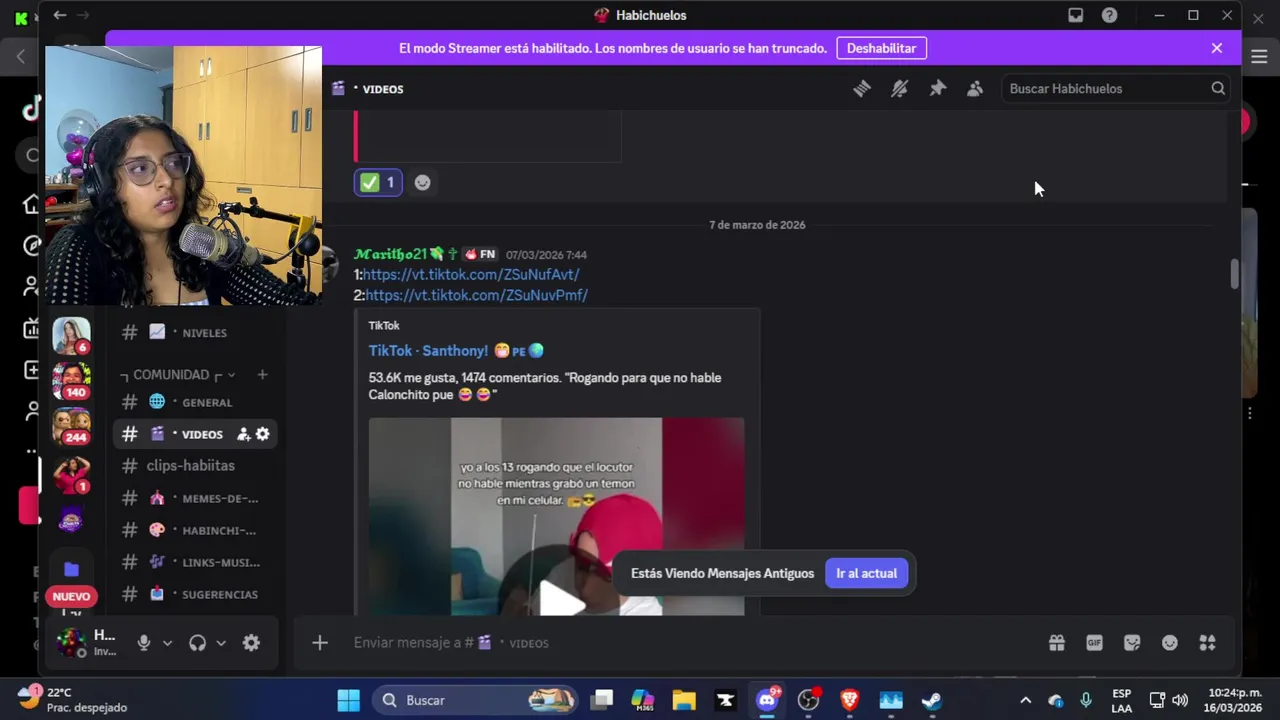1280x720 pixels.
Task: Open the GENERAL channel
Action: [195, 402]
